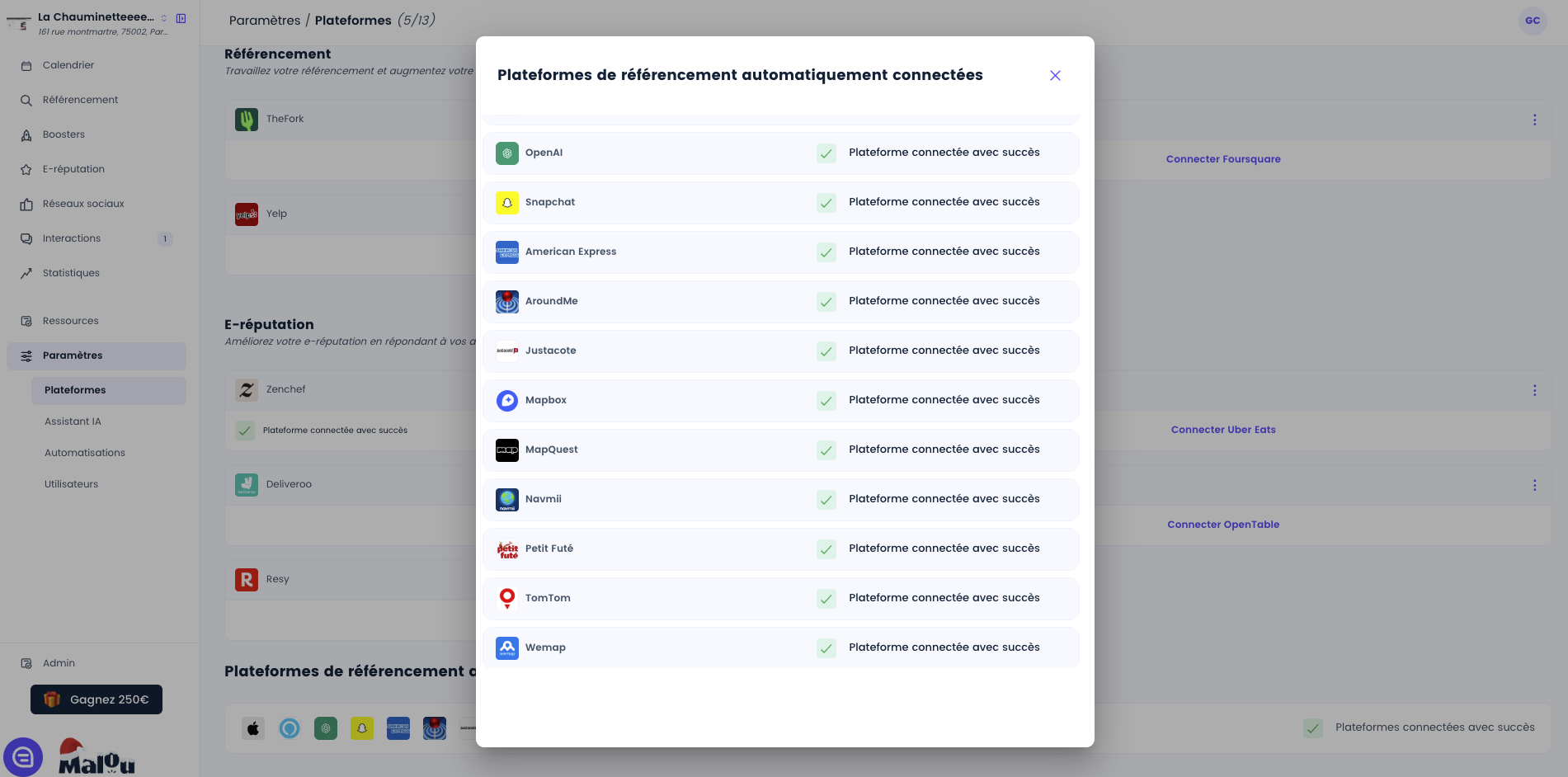Open Ressources in the sidebar

[97, 321]
